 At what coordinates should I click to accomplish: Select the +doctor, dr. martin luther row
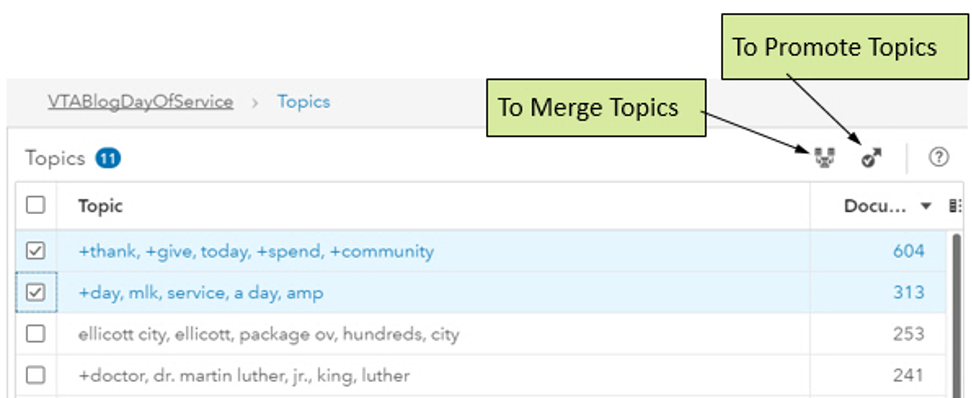point(481,376)
